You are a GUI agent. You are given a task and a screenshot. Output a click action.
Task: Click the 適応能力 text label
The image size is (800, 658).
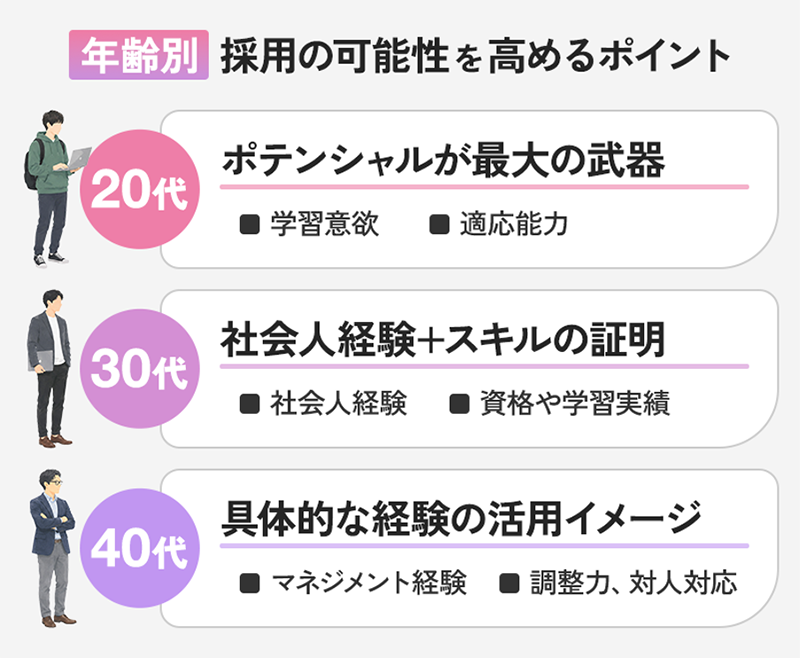pyautogui.click(x=514, y=224)
